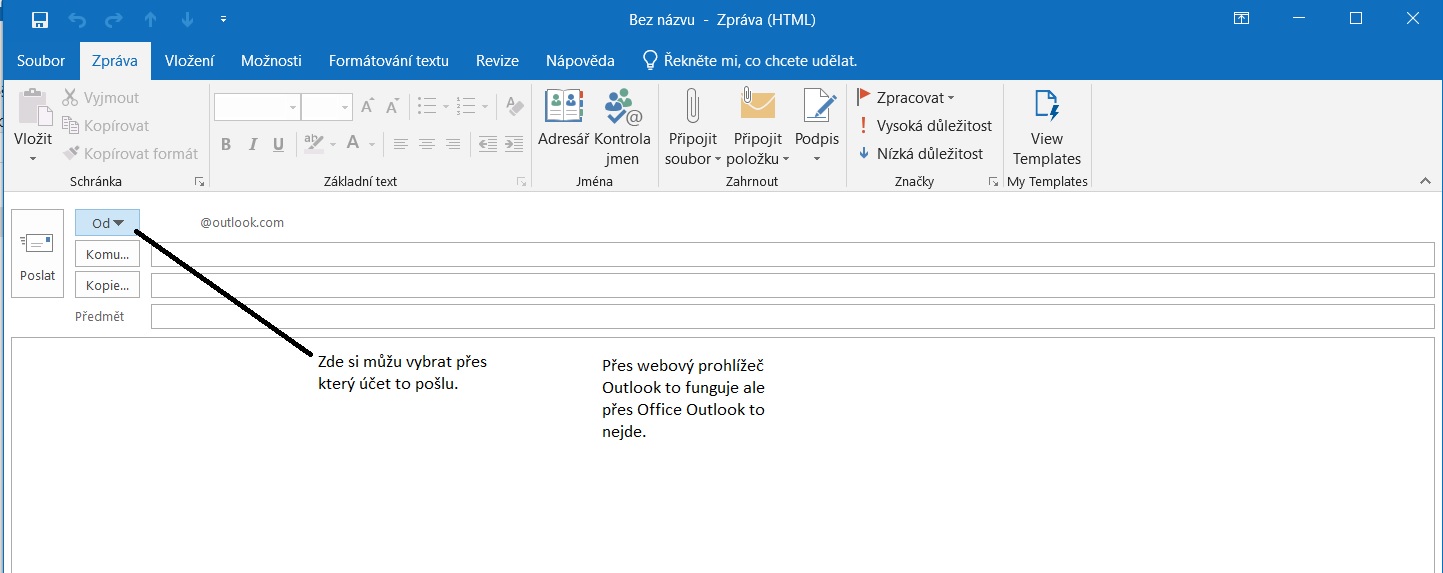
Task: Toggle Nízká důležitost low importance
Action: click(920, 154)
